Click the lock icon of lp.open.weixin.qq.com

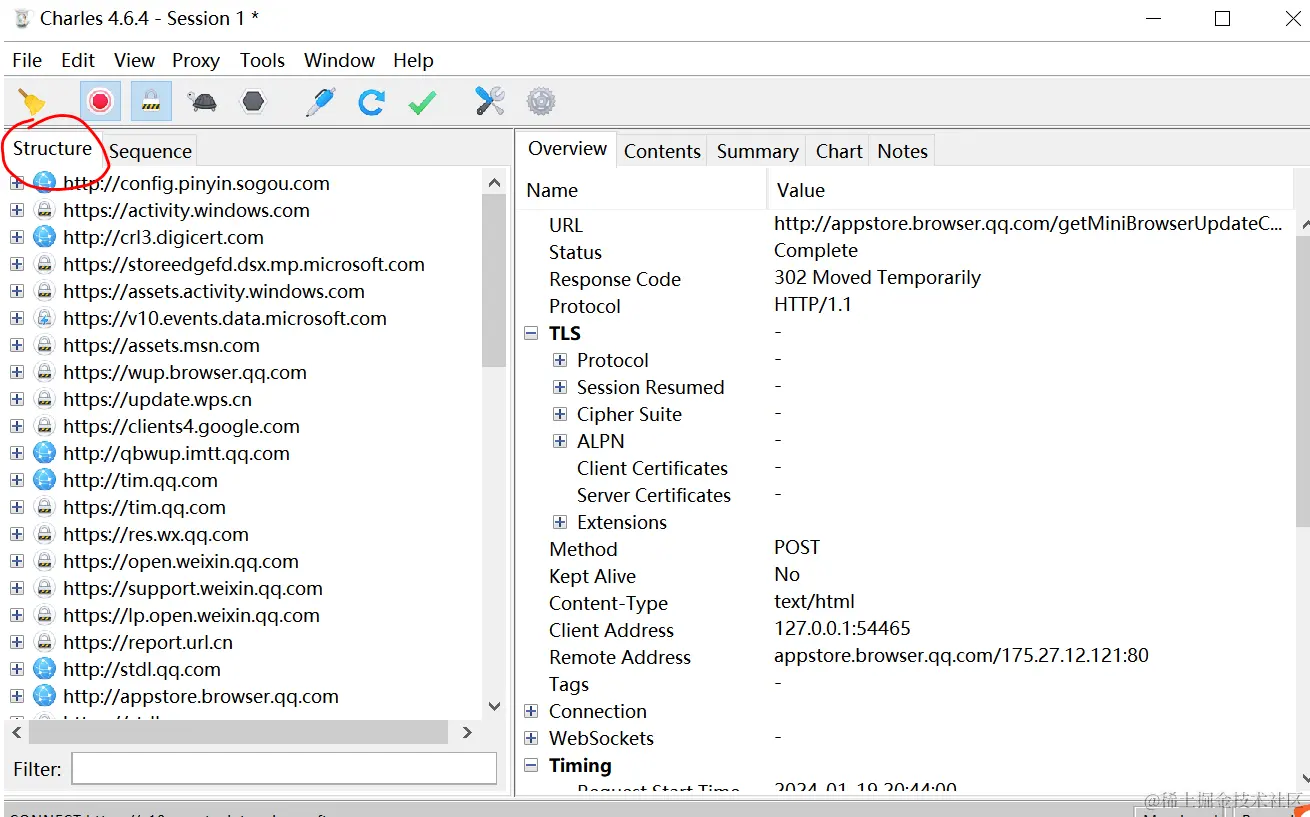pos(44,615)
